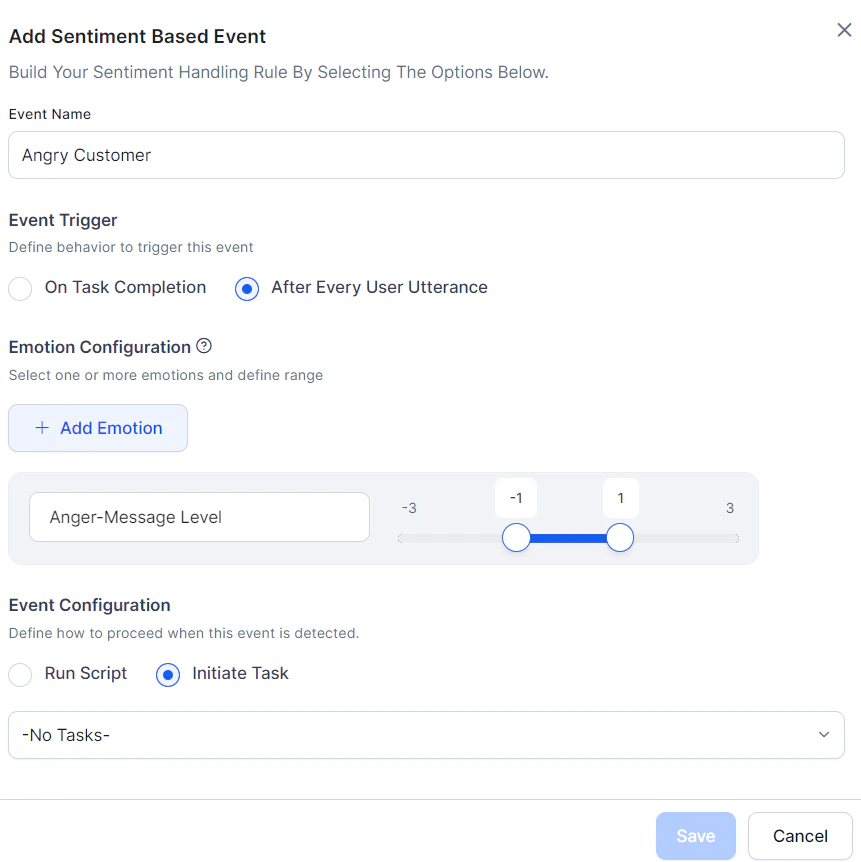The image size is (861, 862).
Task: Click the right slider handle at 1
Action: point(620,537)
